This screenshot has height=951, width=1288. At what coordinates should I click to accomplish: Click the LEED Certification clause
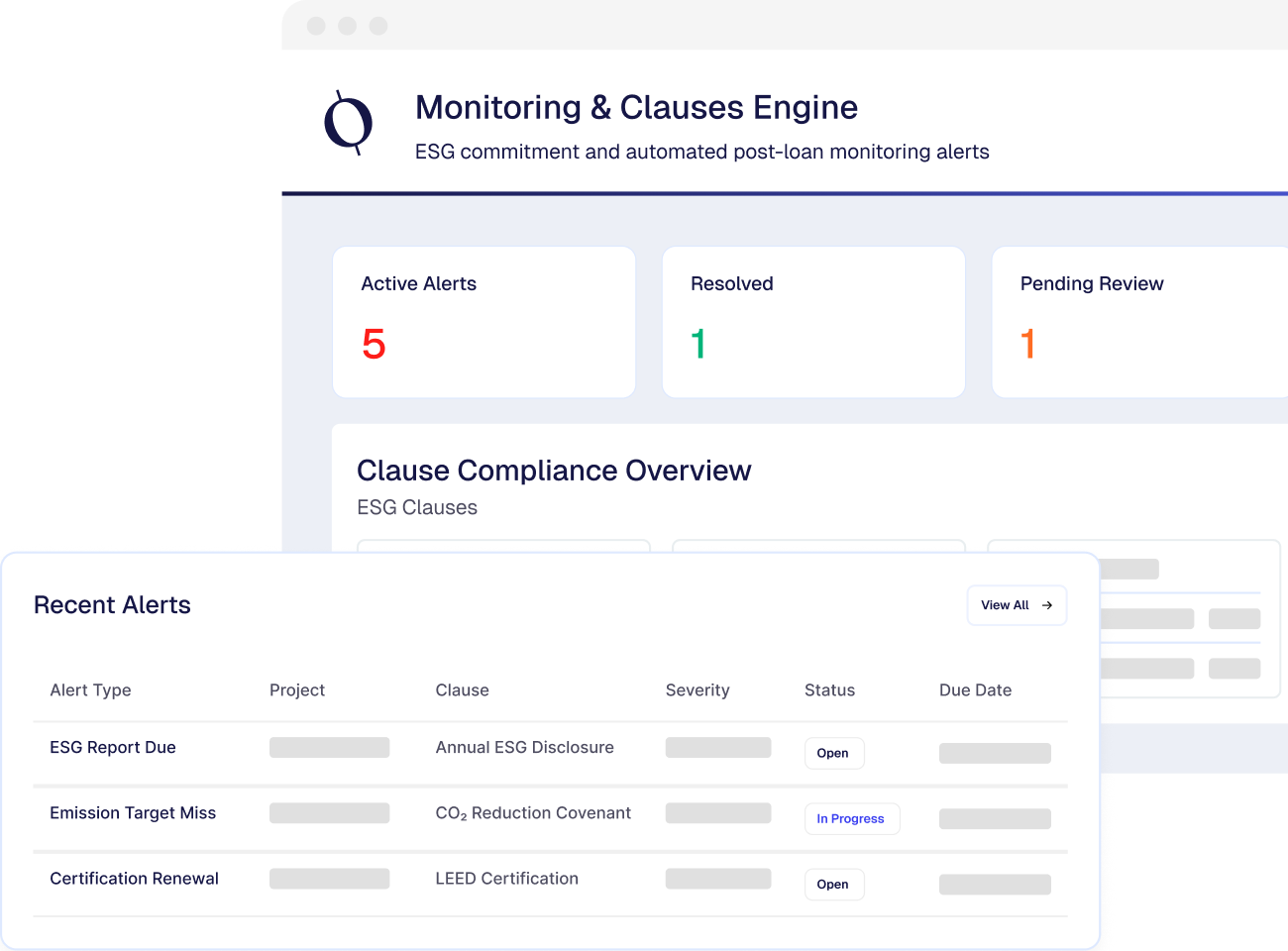(x=506, y=879)
